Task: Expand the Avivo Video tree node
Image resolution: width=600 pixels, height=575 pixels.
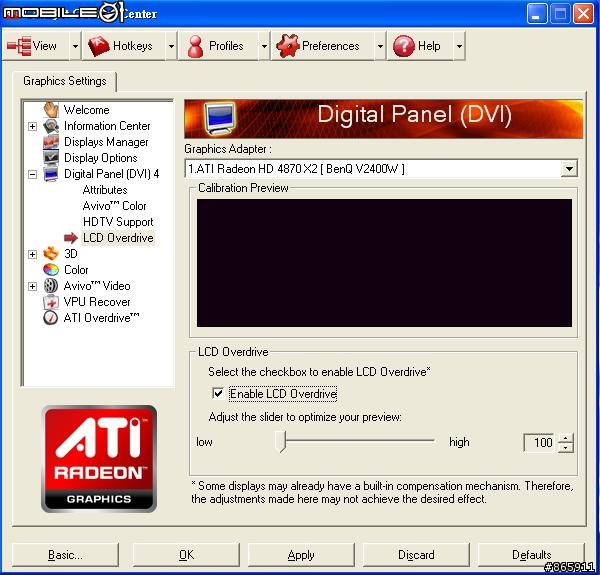Action: pyautogui.click(x=33, y=287)
